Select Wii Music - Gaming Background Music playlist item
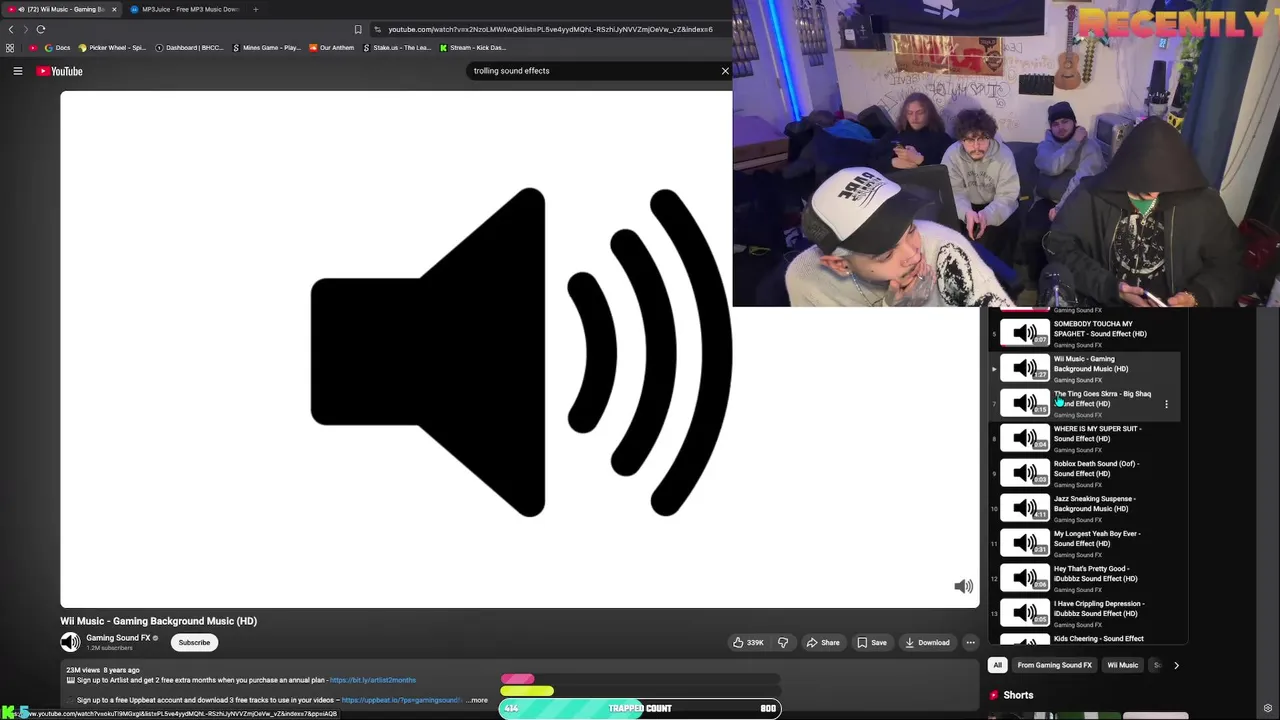1280x720 pixels. [x=1087, y=368]
